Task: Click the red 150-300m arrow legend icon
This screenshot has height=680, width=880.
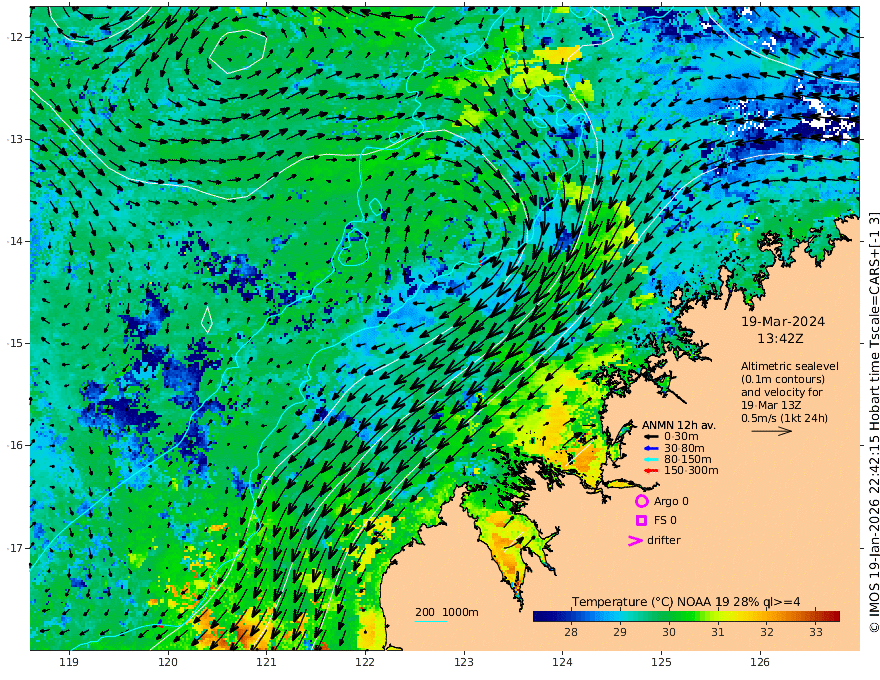Action: [x=650, y=471]
